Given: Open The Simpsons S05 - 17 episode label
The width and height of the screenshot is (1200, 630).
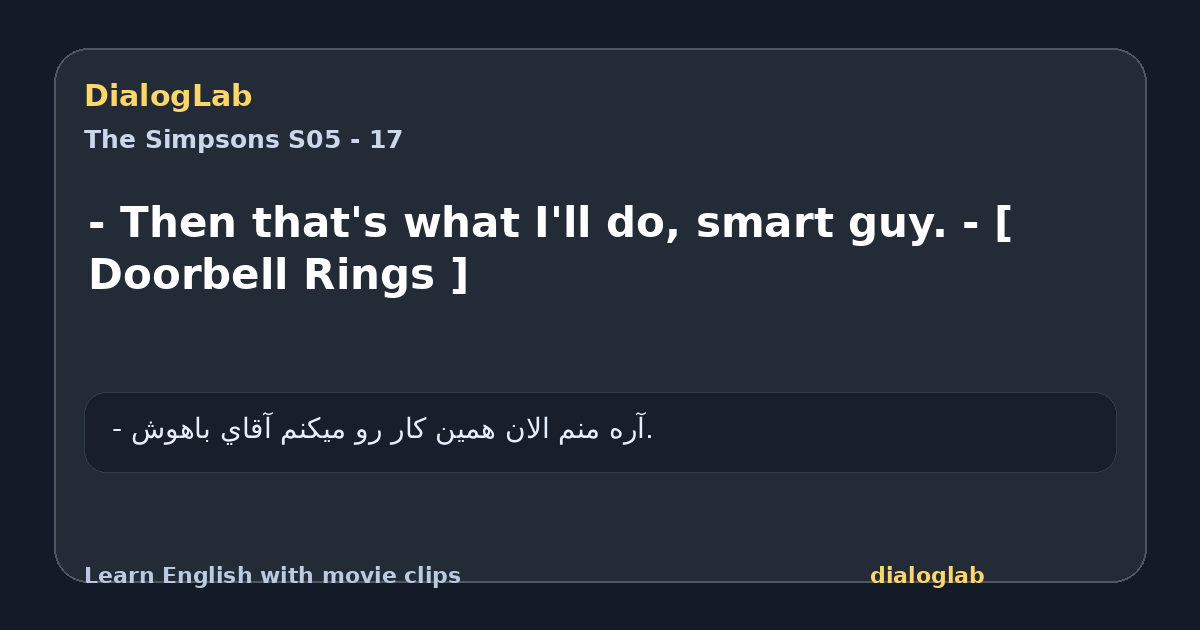Looking at the screenshot, I should click(x=243, y=140).
